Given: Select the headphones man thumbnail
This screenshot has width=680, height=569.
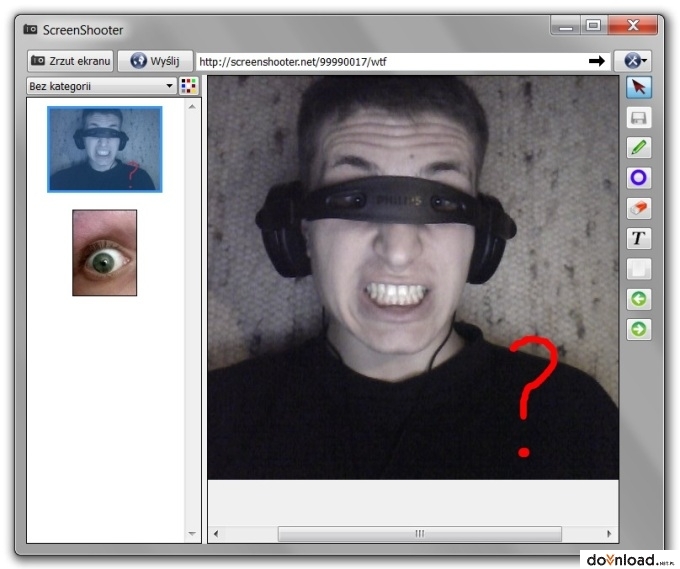Looking at the screenshot, I should pyautogui.click(x=105, y=149).
